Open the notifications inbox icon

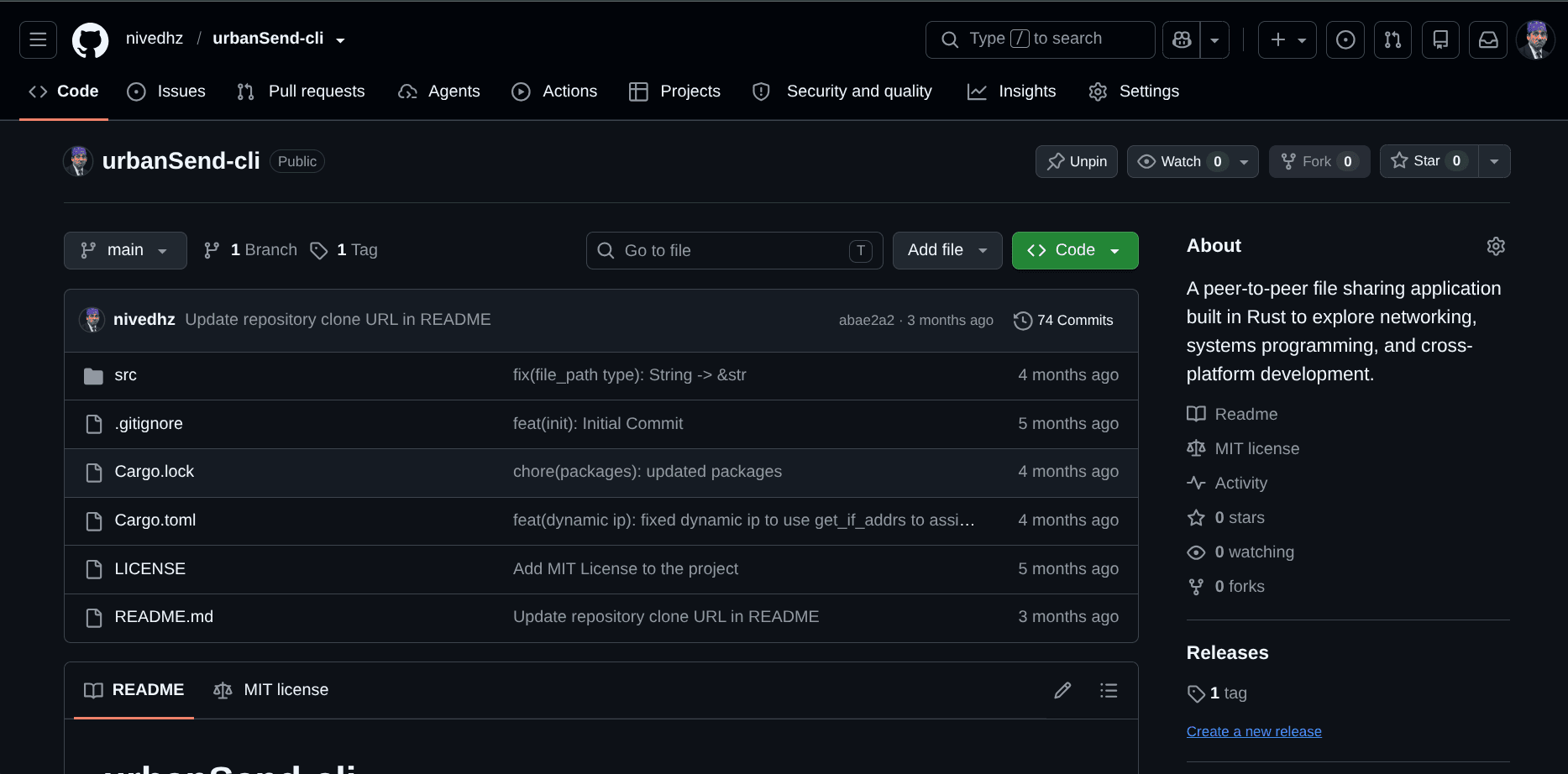point(1488,39)
